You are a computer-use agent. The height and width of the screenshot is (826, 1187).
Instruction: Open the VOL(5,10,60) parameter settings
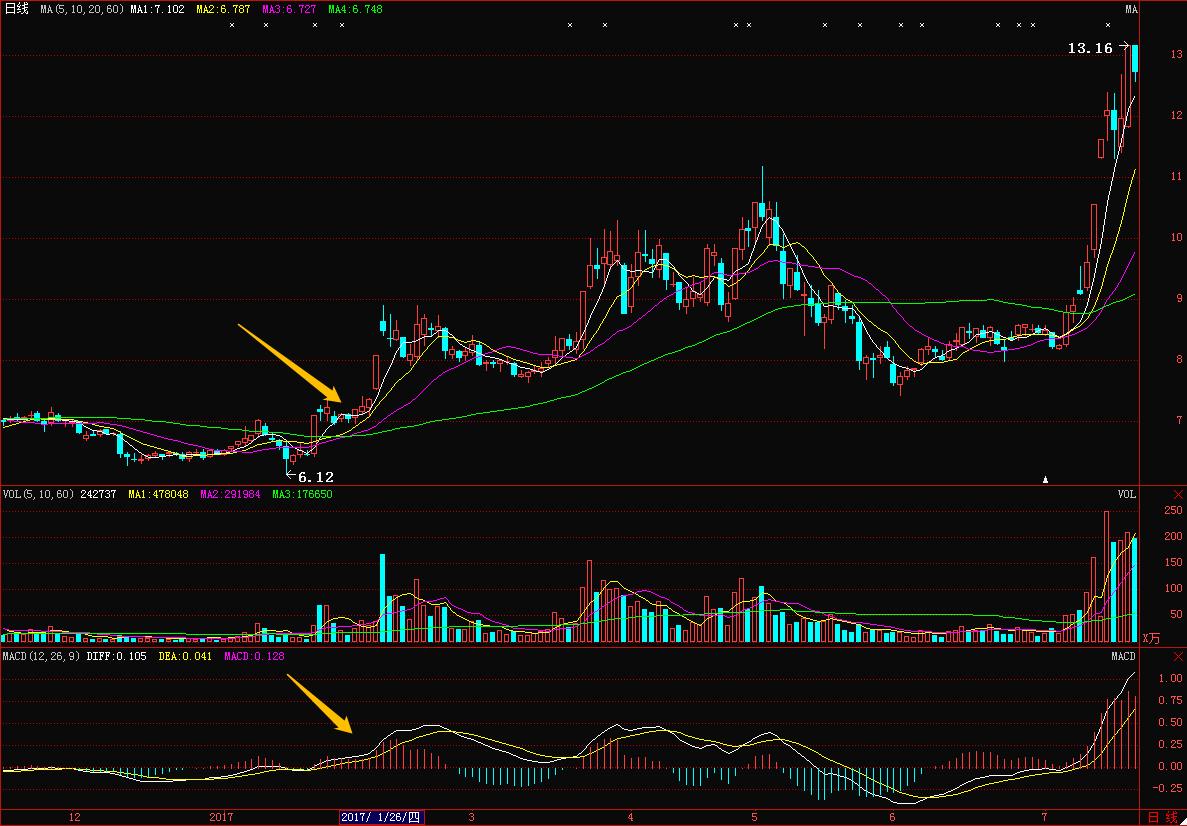[x=37, y=494]
